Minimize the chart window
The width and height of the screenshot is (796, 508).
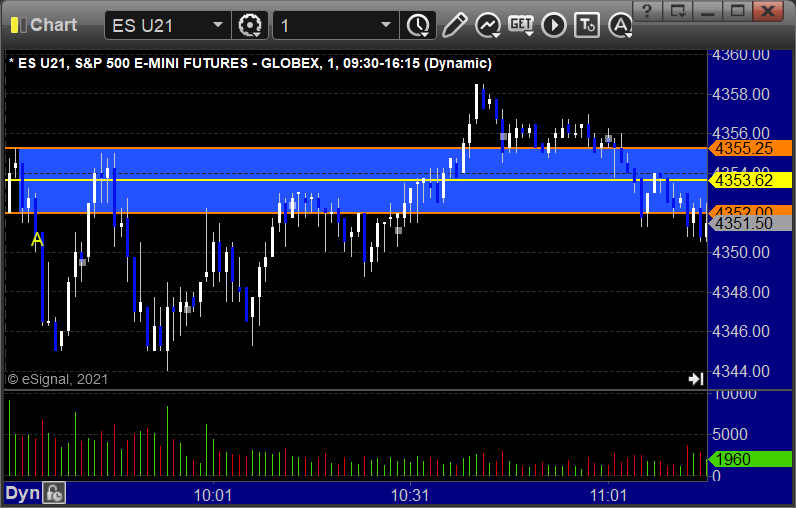(708, 11)
